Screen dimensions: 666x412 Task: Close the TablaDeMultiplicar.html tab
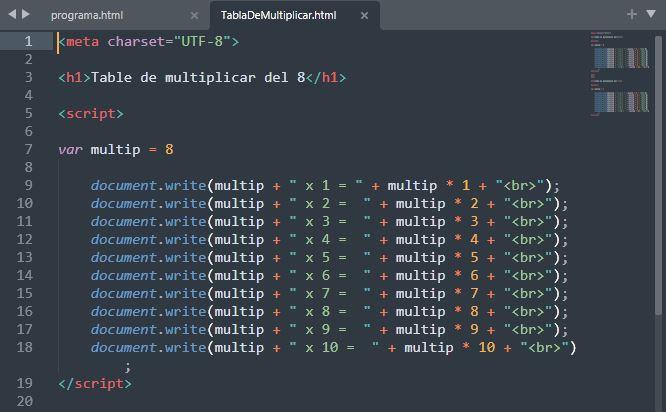coord(364,16)
